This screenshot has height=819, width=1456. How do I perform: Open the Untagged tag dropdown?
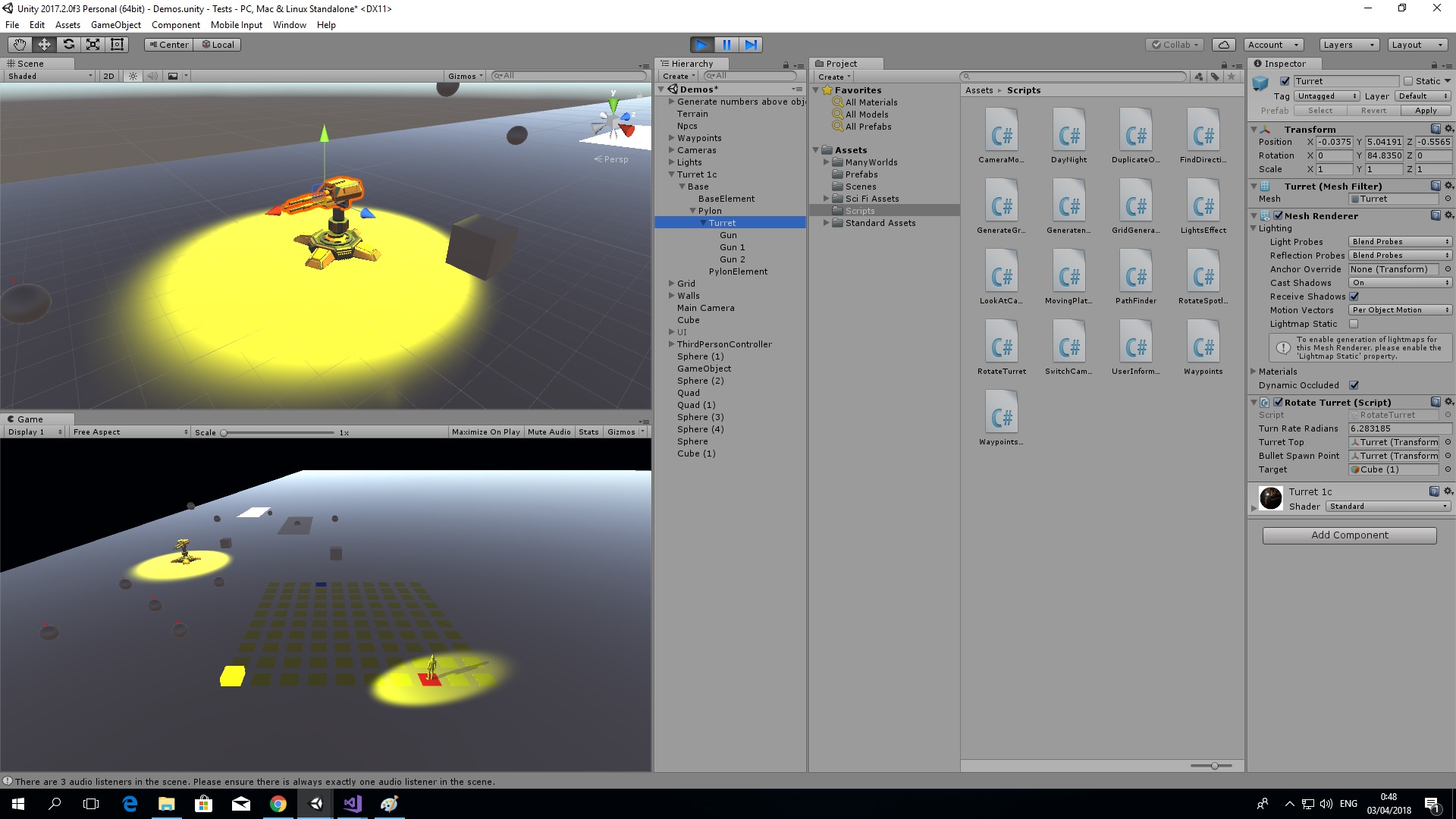(x=1327, y=96)
